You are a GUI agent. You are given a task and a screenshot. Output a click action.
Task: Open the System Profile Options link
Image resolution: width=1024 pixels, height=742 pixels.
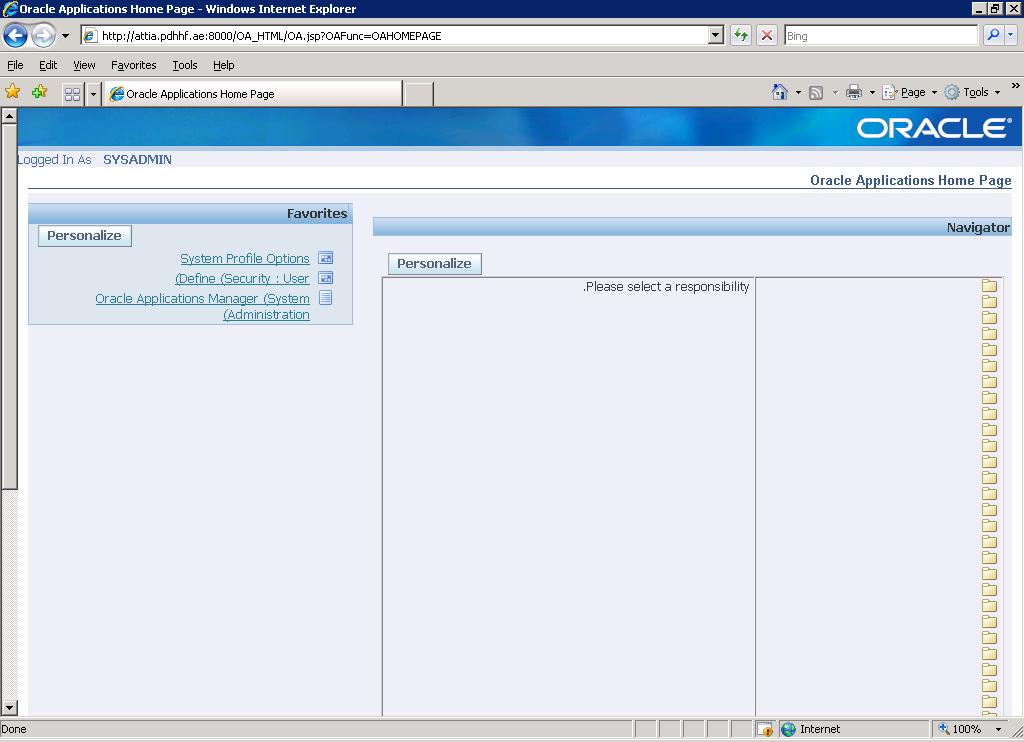coord(245,259)
